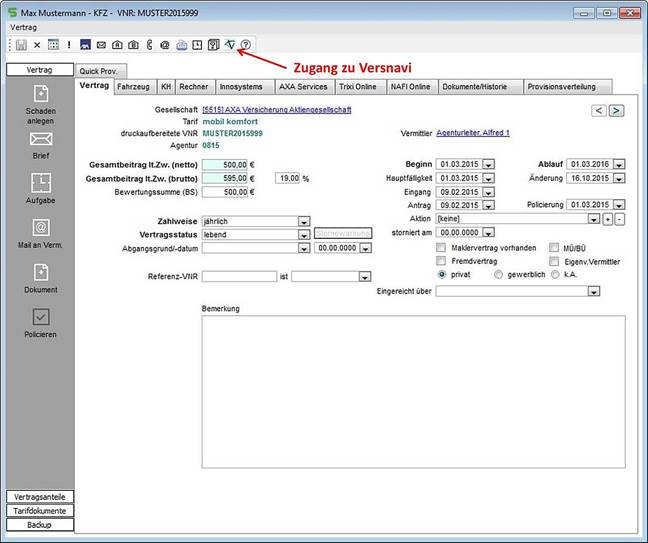Click the Schaden anlegen sidebar icon
Viewport: 648px width, 543px height.
pyautogui.click(x=41, y=93)
